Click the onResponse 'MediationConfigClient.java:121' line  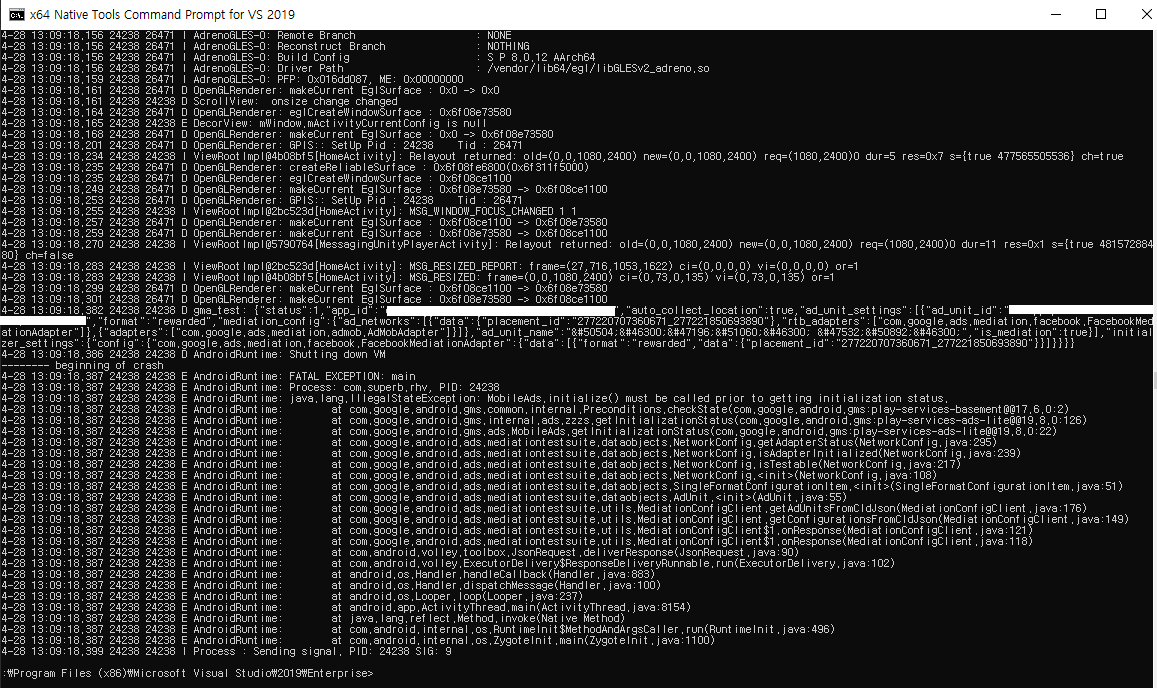(x=517, y=531)
